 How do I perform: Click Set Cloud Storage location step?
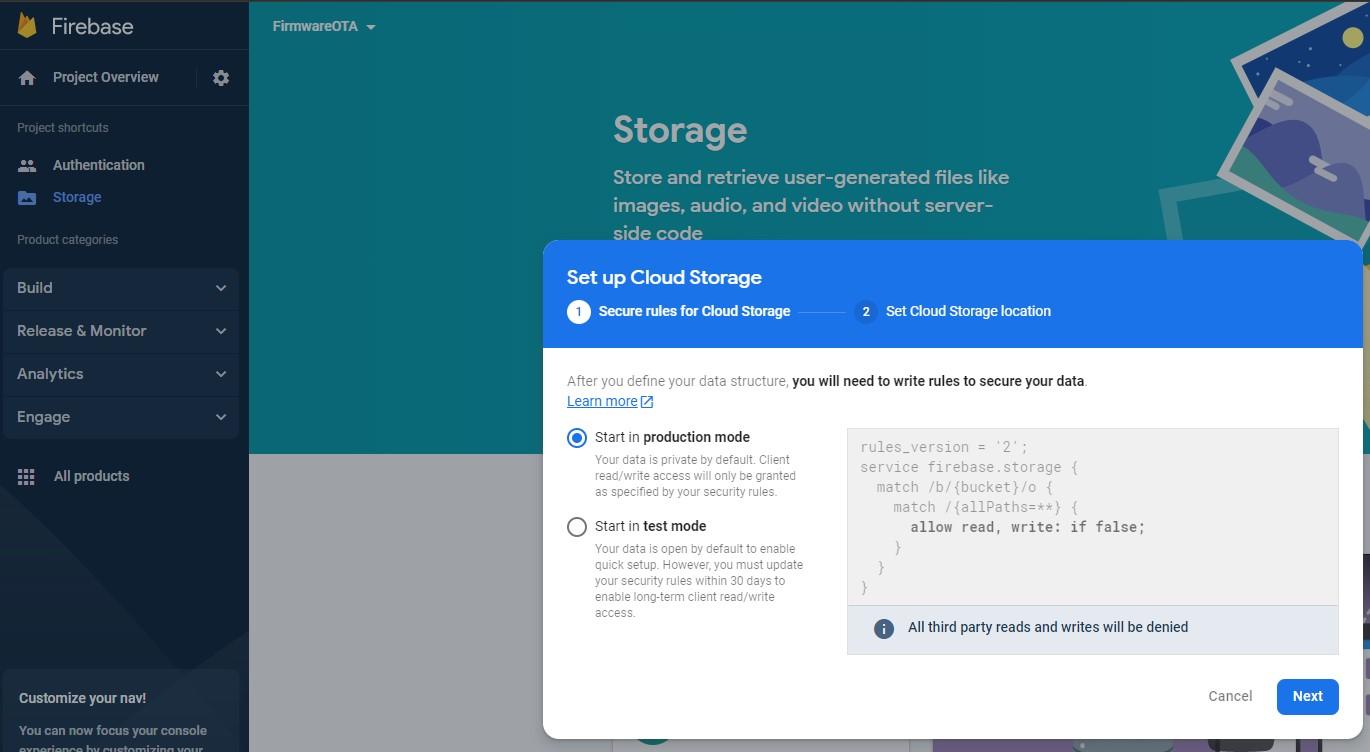click(968, 311)
